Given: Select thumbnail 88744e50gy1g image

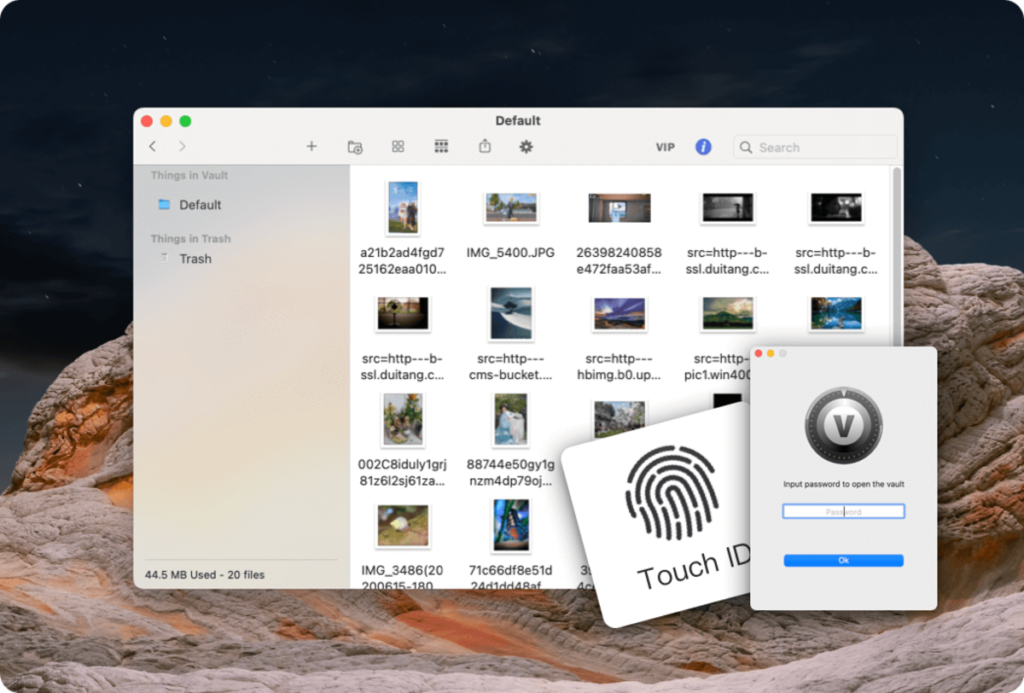Looking at the screenshot, I should pos(511,419).
